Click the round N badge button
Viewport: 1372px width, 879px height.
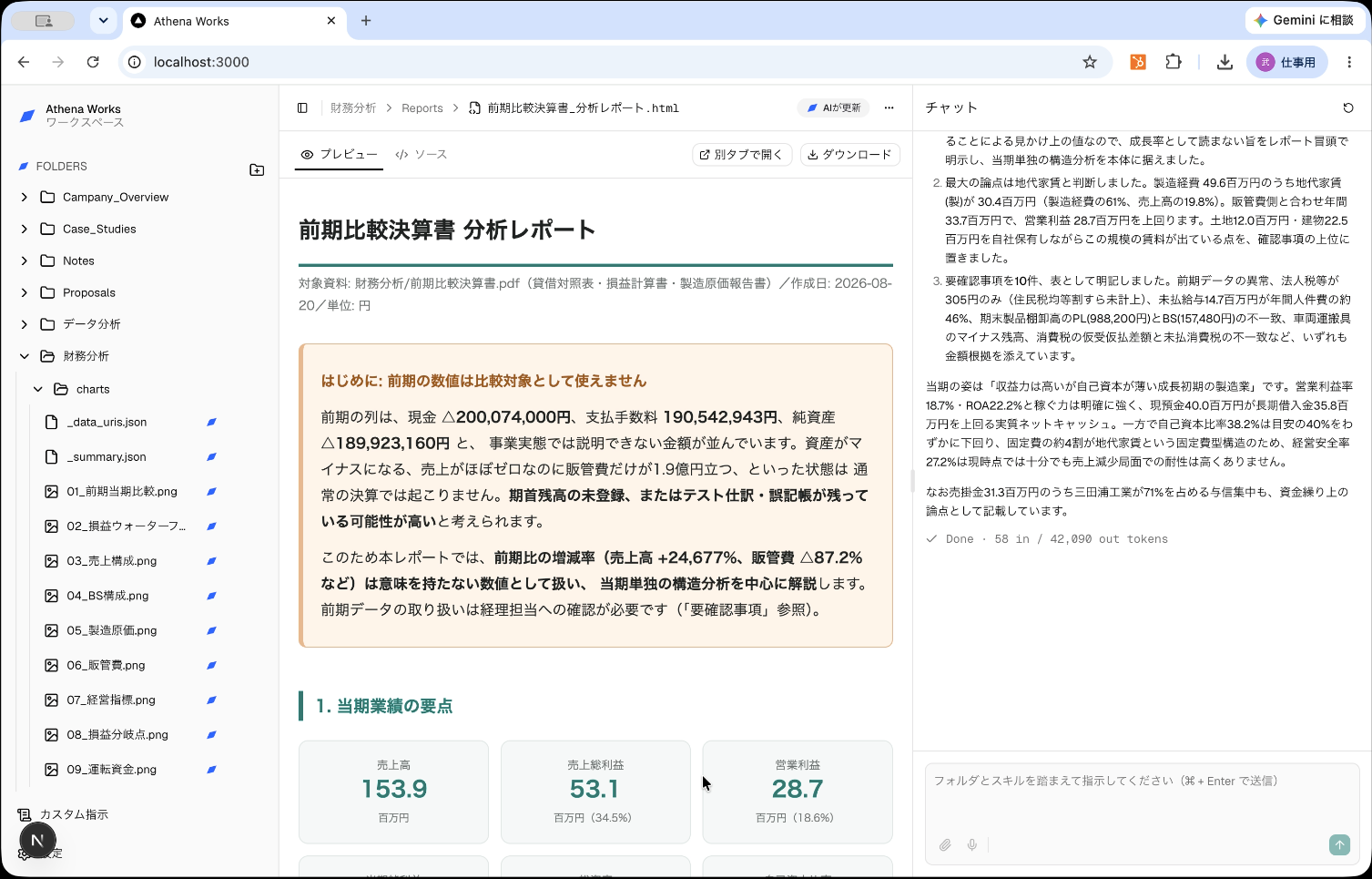pyautogui.click(x=37, y=840)
